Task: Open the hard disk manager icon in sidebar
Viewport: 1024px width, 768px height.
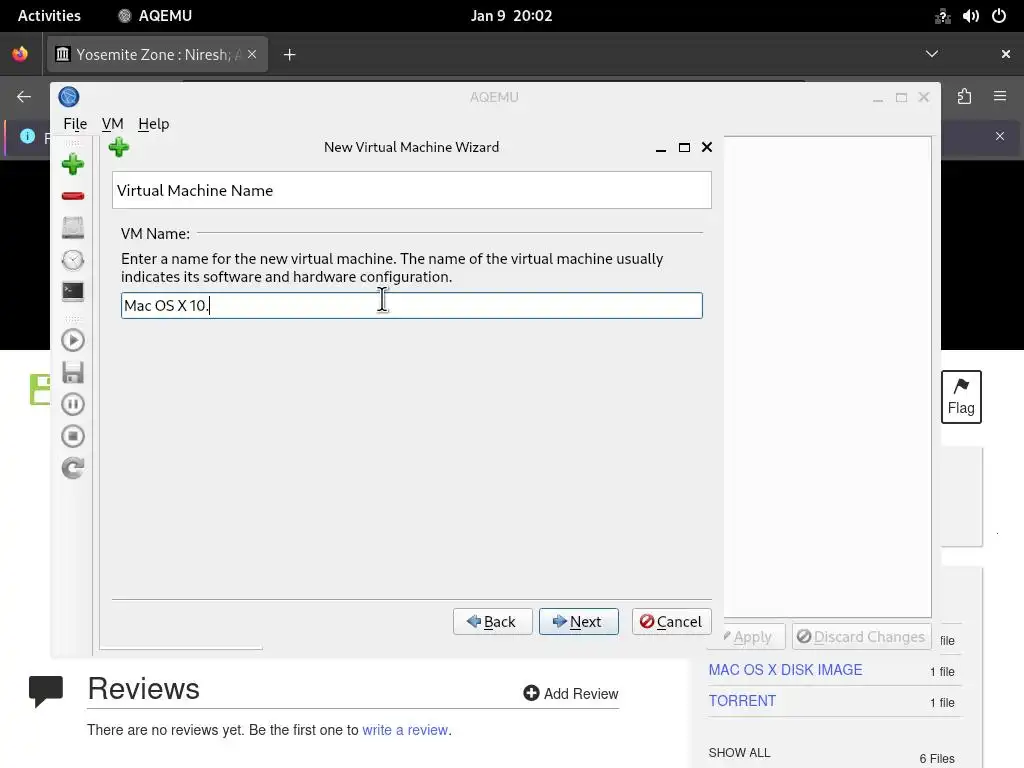Action: pos(72,227)
